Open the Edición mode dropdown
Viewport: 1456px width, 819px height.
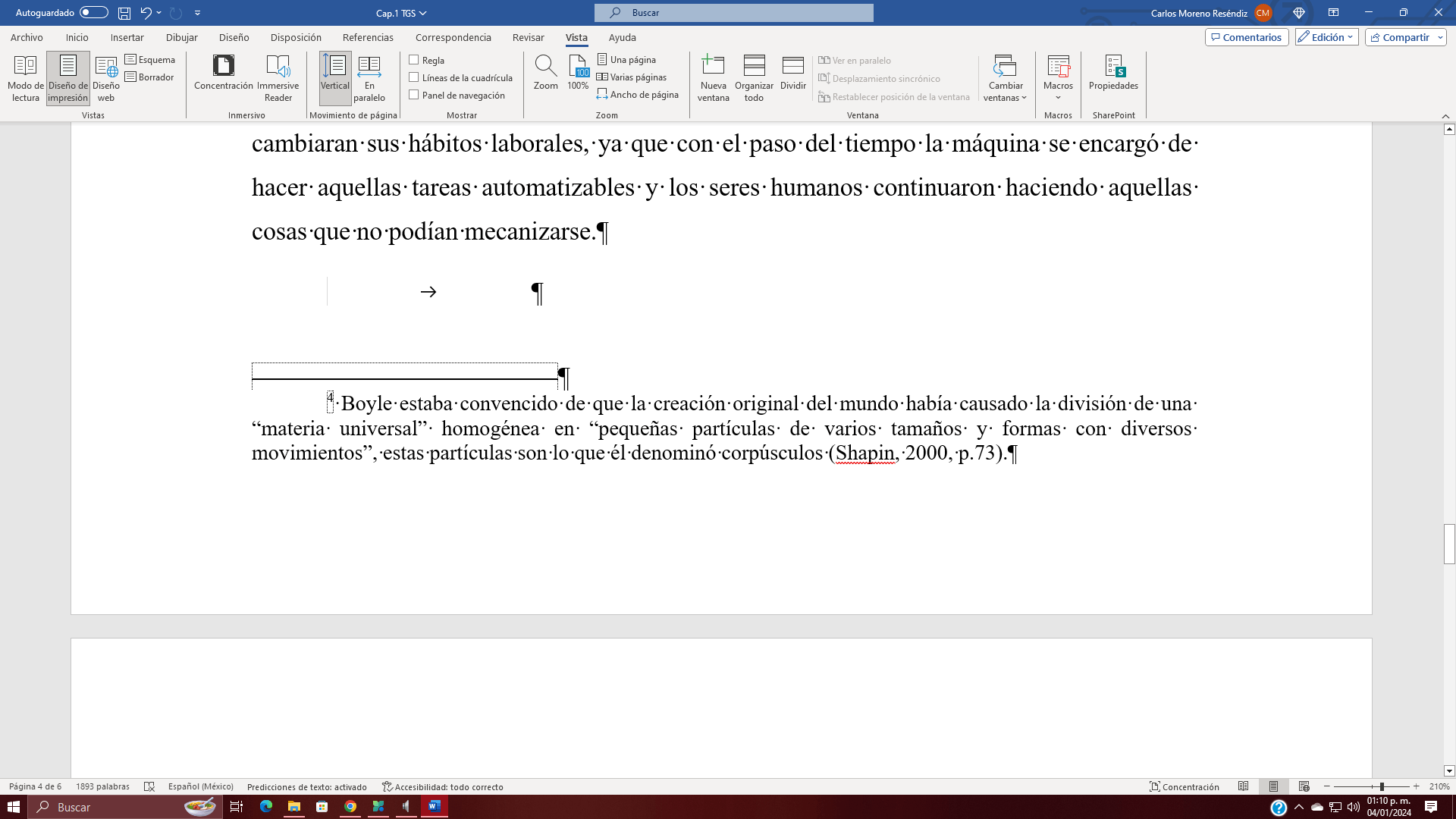point(1326,37)
